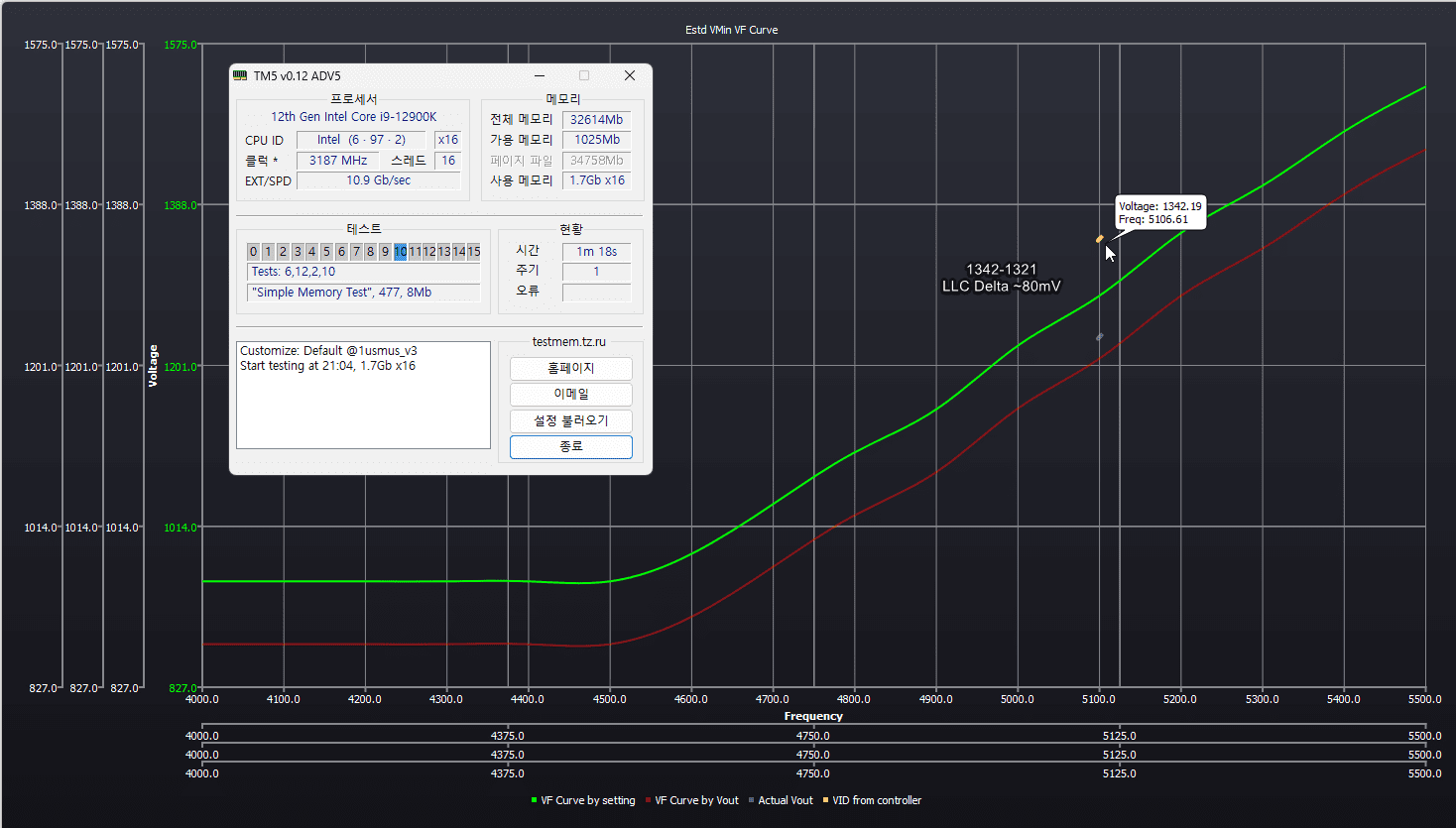
Task: Toggle the 'VF Curve by setting' green legend
Action: tap(583, 800)
